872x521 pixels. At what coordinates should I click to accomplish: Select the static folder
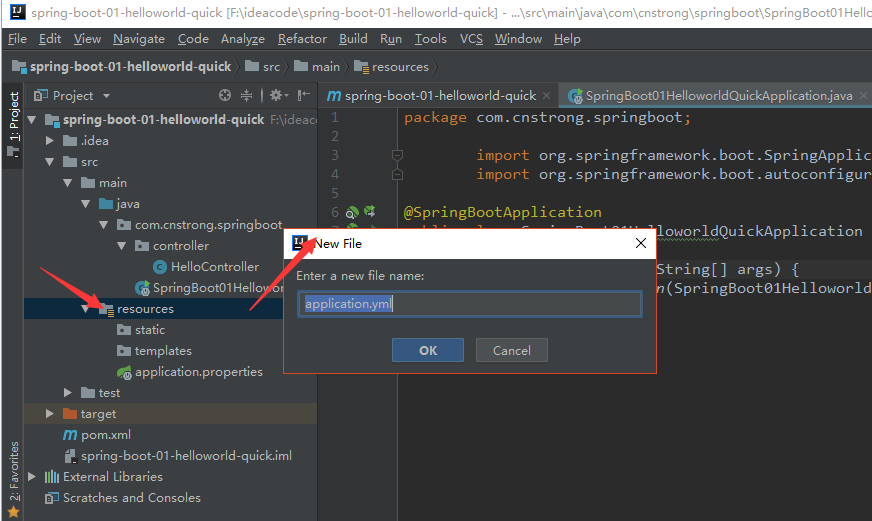(x=150, y=330)
